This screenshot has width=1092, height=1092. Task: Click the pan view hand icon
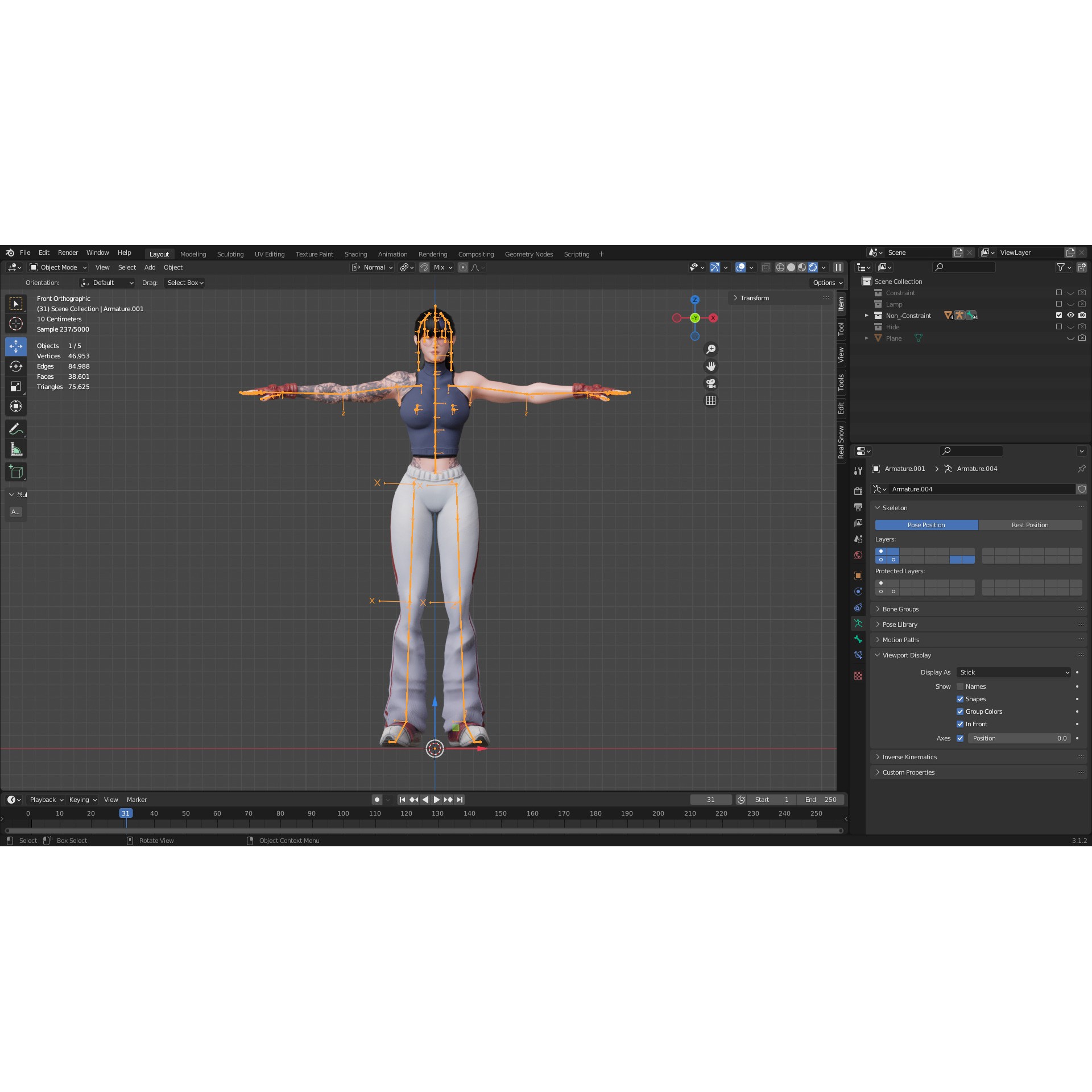(x=711, y=366)
